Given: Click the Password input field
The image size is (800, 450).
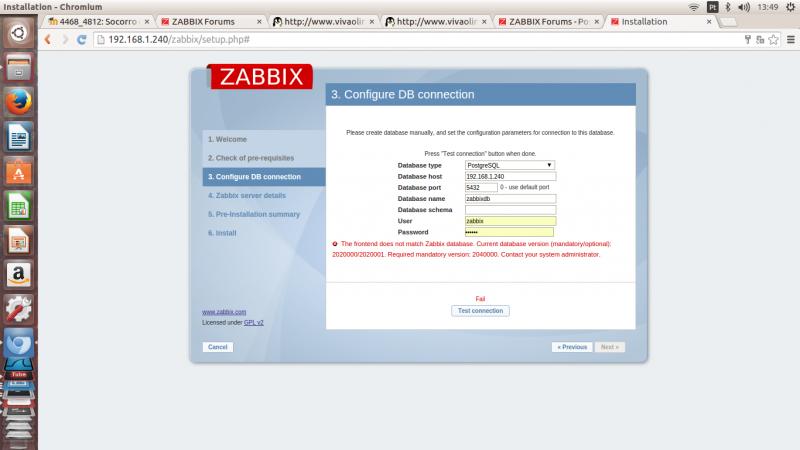Looking at the screenshot, I should [x=509, y=232].
